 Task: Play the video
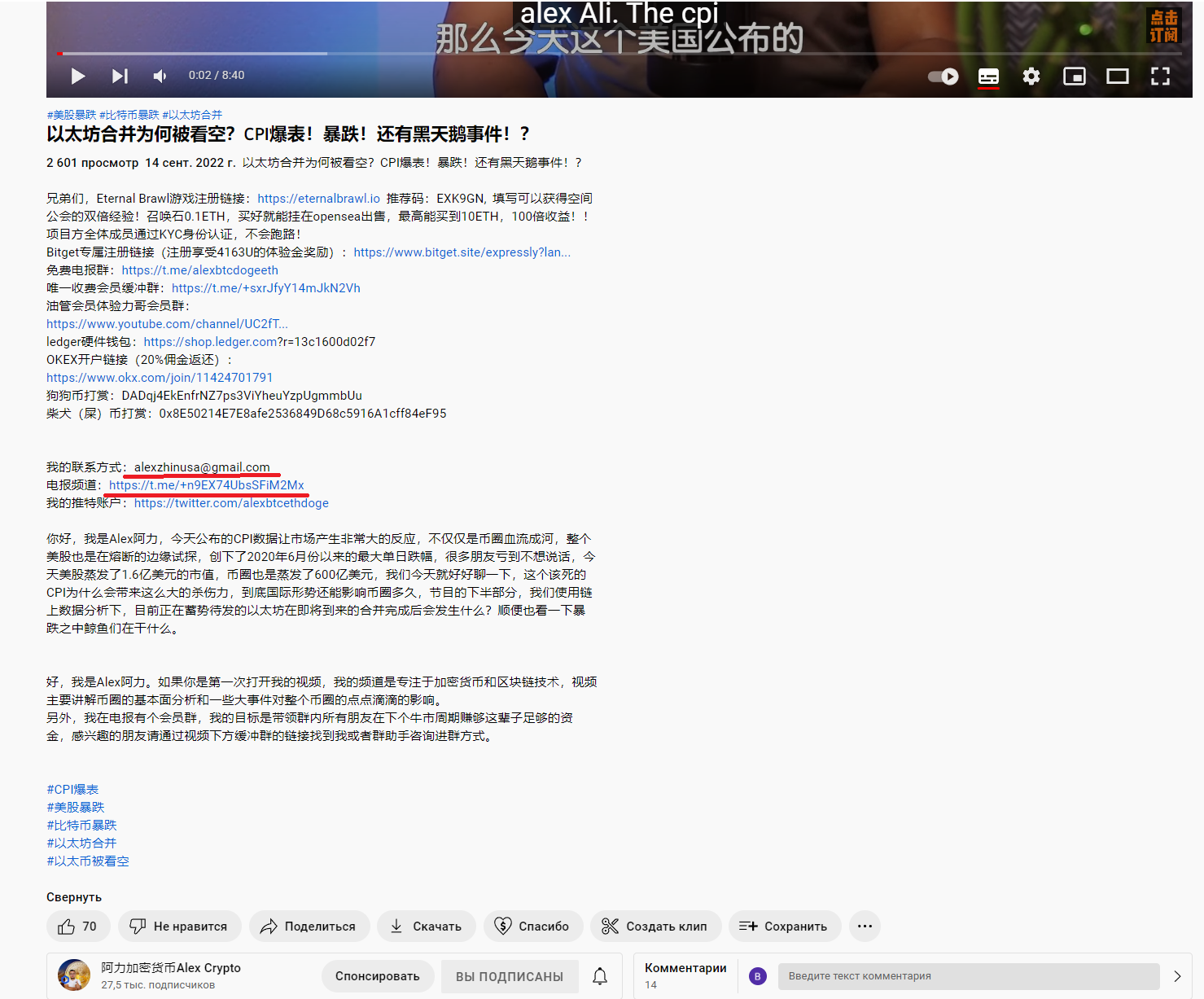pyautogui.click(x=78, y=76)
